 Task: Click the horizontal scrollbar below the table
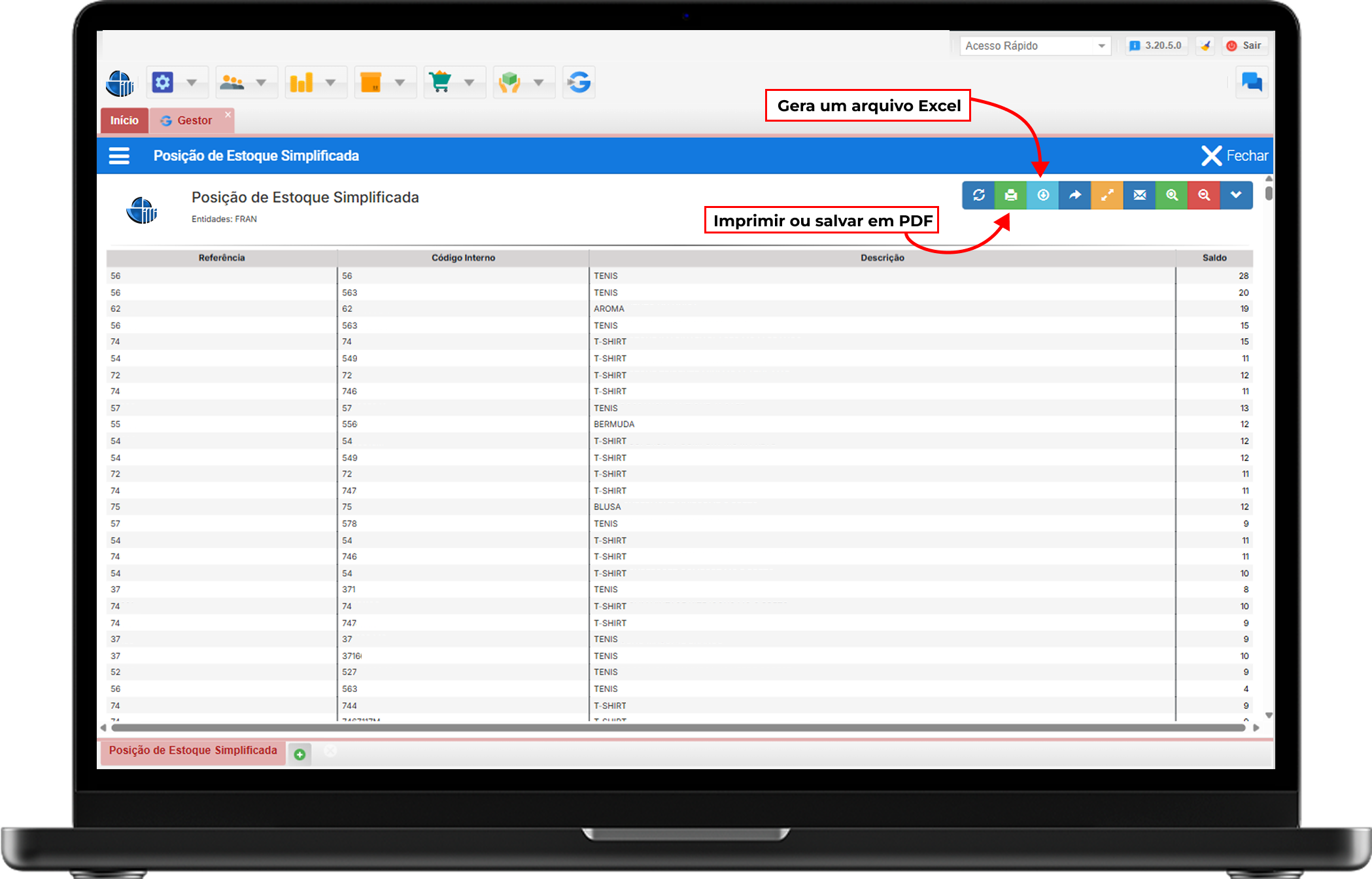[x=677, y=727]
